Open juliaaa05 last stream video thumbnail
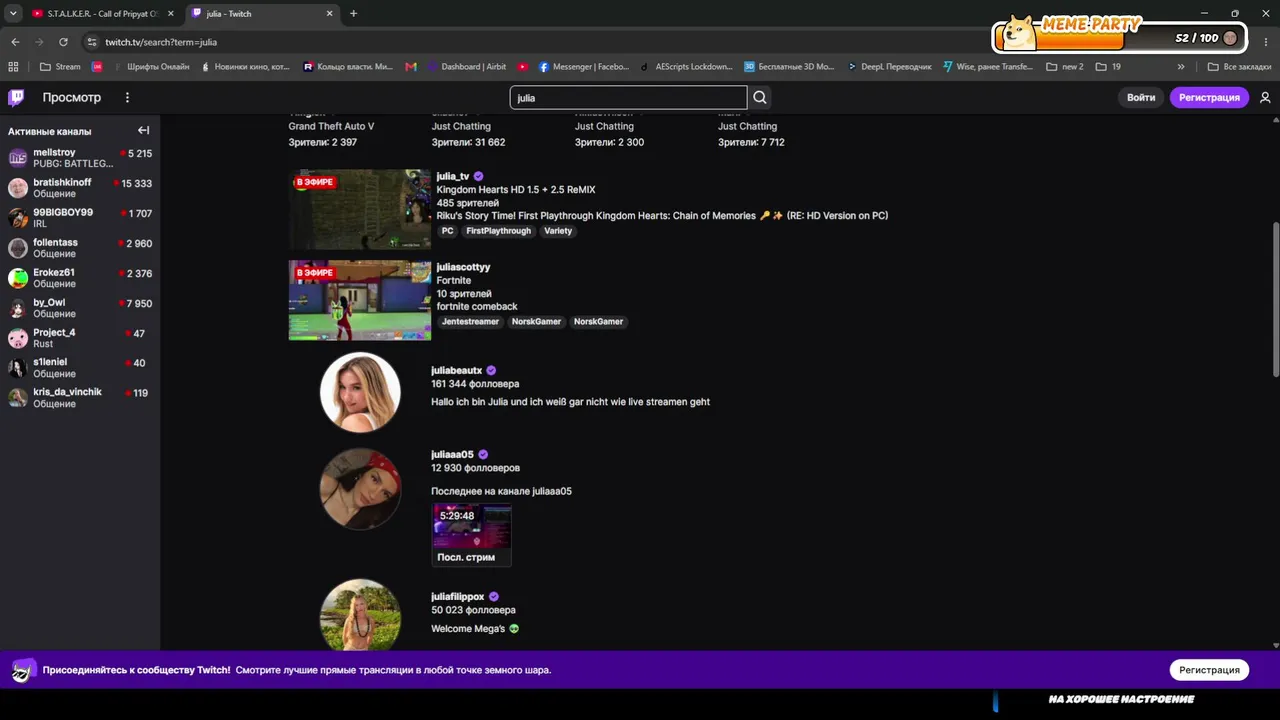The image size is (1280, 720). coord(471,535)
